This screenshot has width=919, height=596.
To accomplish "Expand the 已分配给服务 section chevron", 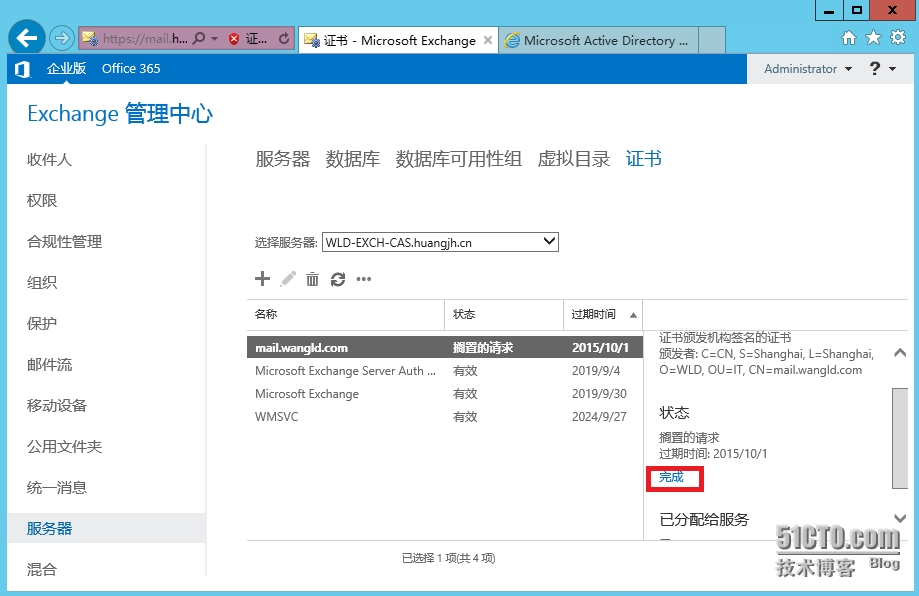I will pos(900,518).
